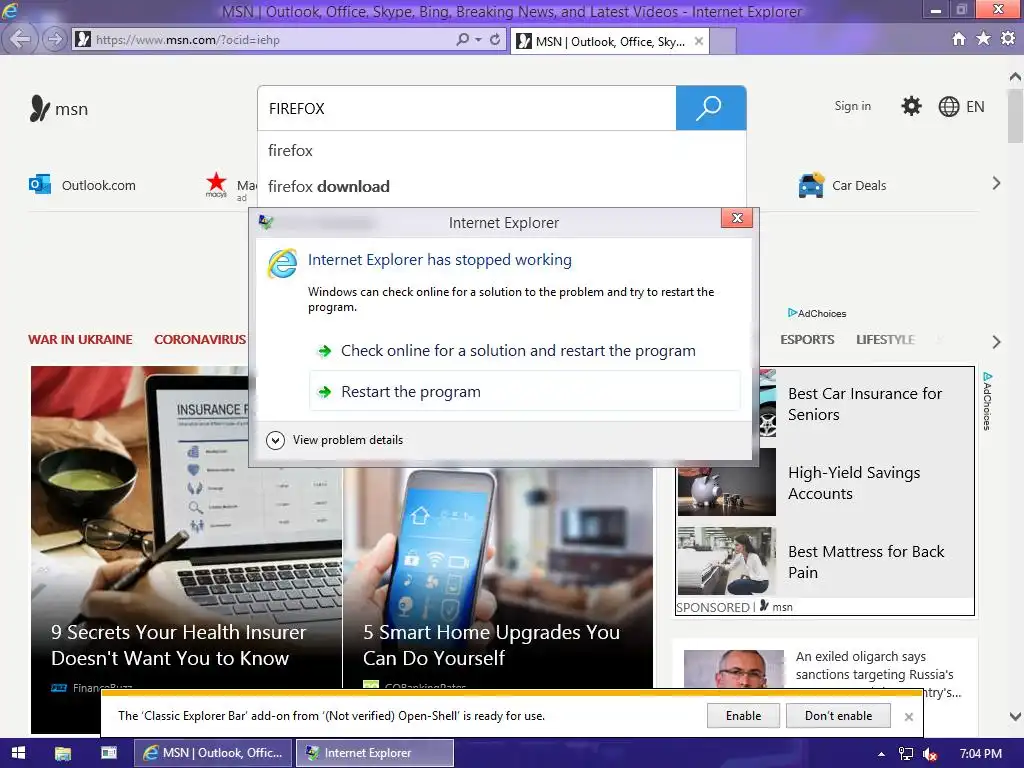
Task: Open the address bar dropdown arrow
Action: point(479,39)
